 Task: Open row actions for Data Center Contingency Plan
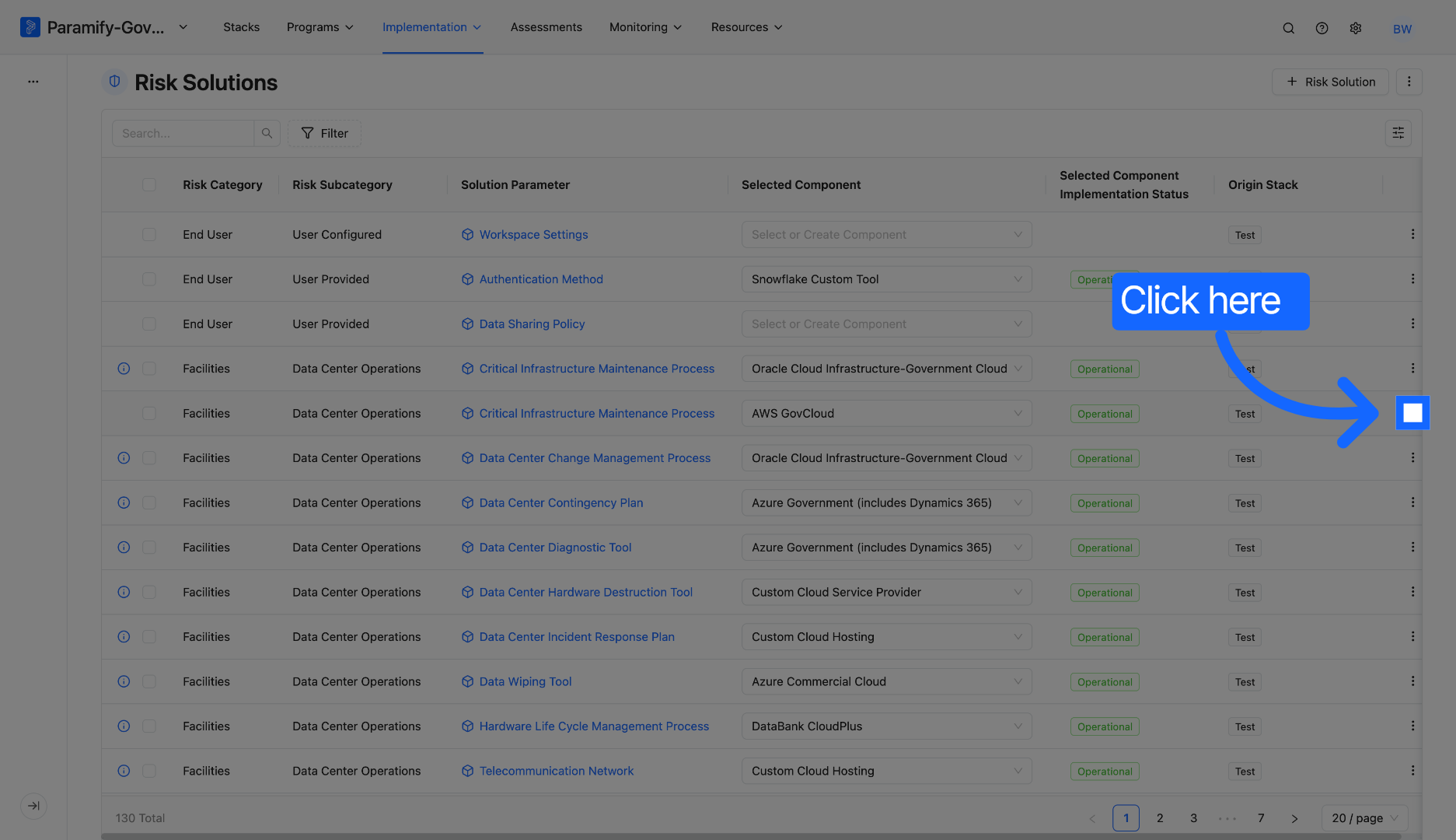coord(1412,502)
